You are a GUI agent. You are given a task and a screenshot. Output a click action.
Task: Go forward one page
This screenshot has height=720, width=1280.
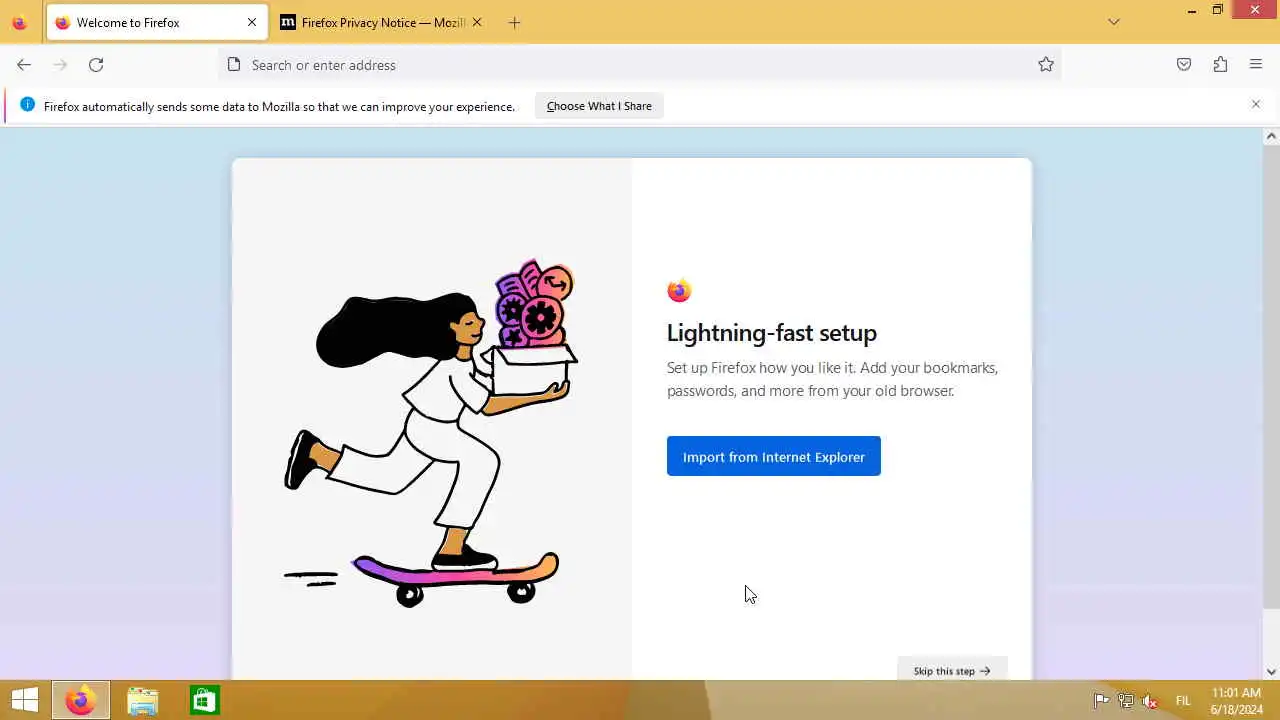click(x=60, y=65)
